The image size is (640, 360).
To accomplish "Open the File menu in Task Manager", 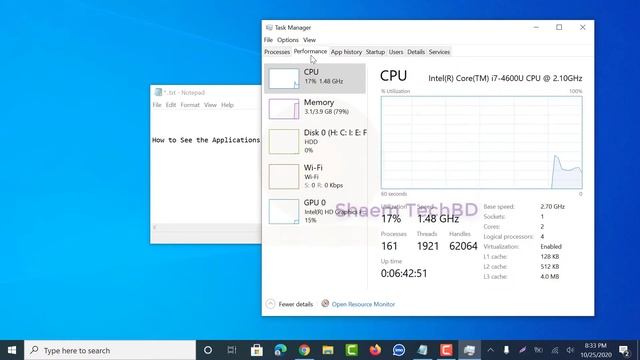I will pos(268,40).
